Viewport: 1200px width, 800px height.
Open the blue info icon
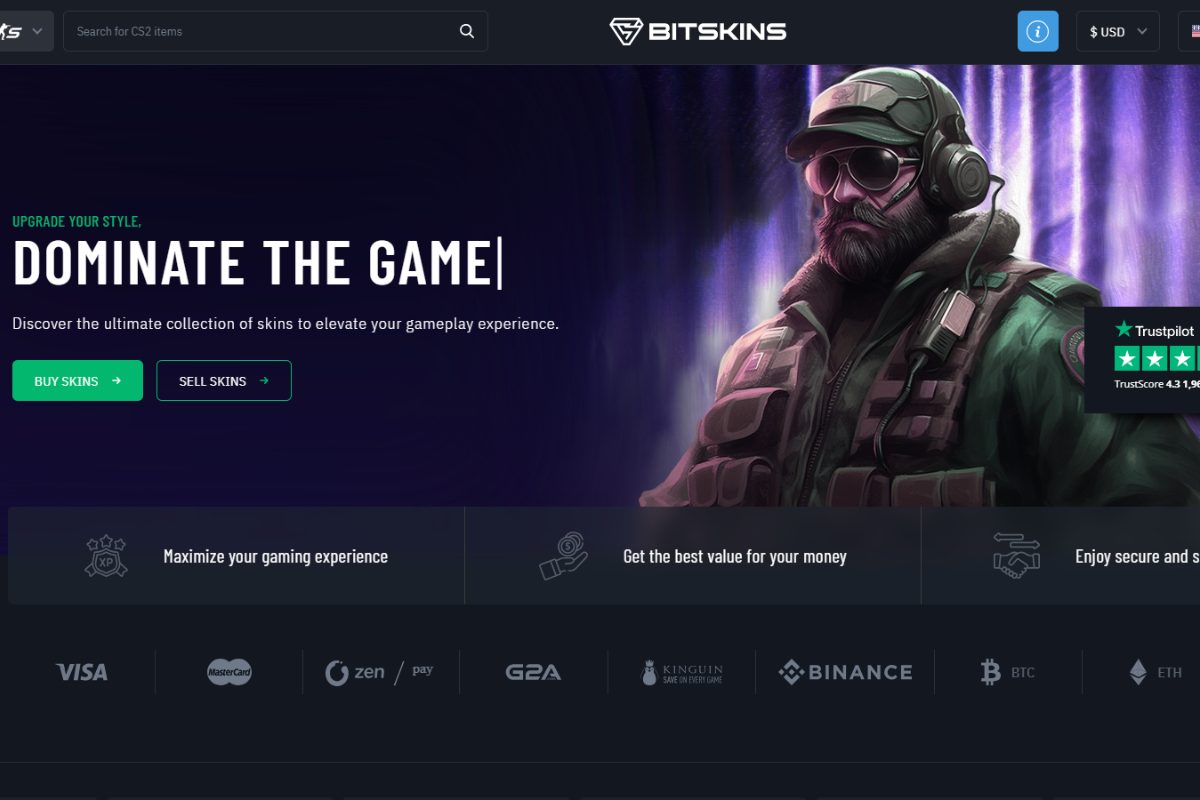point(1038,31)
